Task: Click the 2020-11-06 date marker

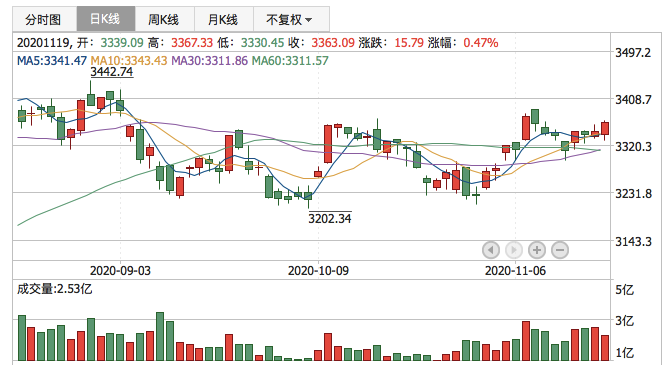Action: coord(515,271)
